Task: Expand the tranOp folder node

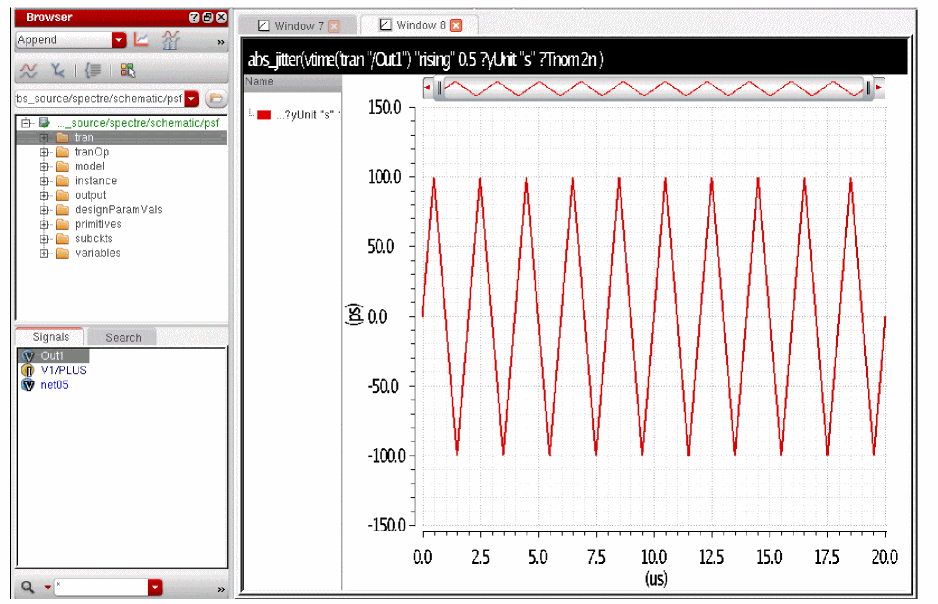Action: click(44, 152)
